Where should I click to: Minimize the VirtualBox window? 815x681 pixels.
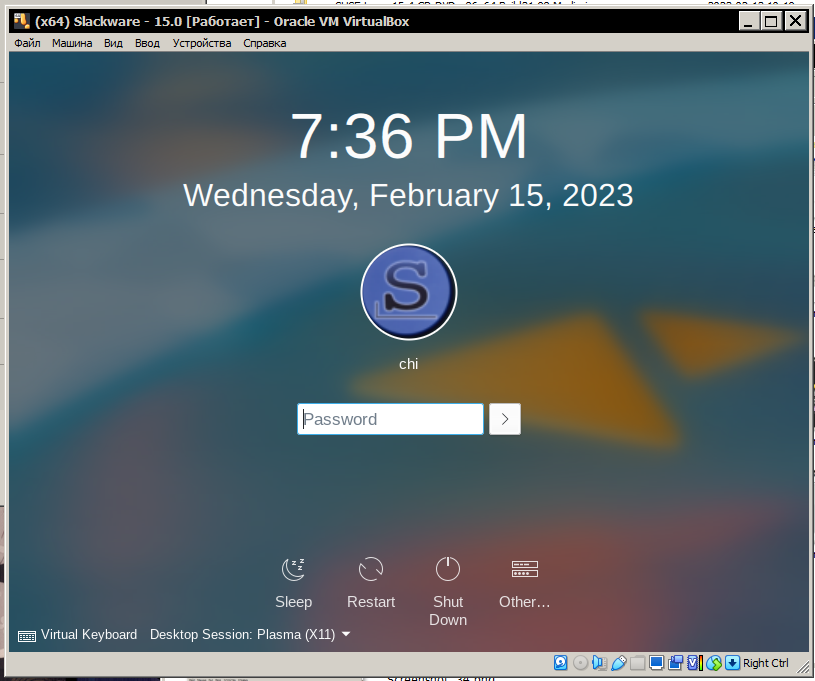[749, 21]
